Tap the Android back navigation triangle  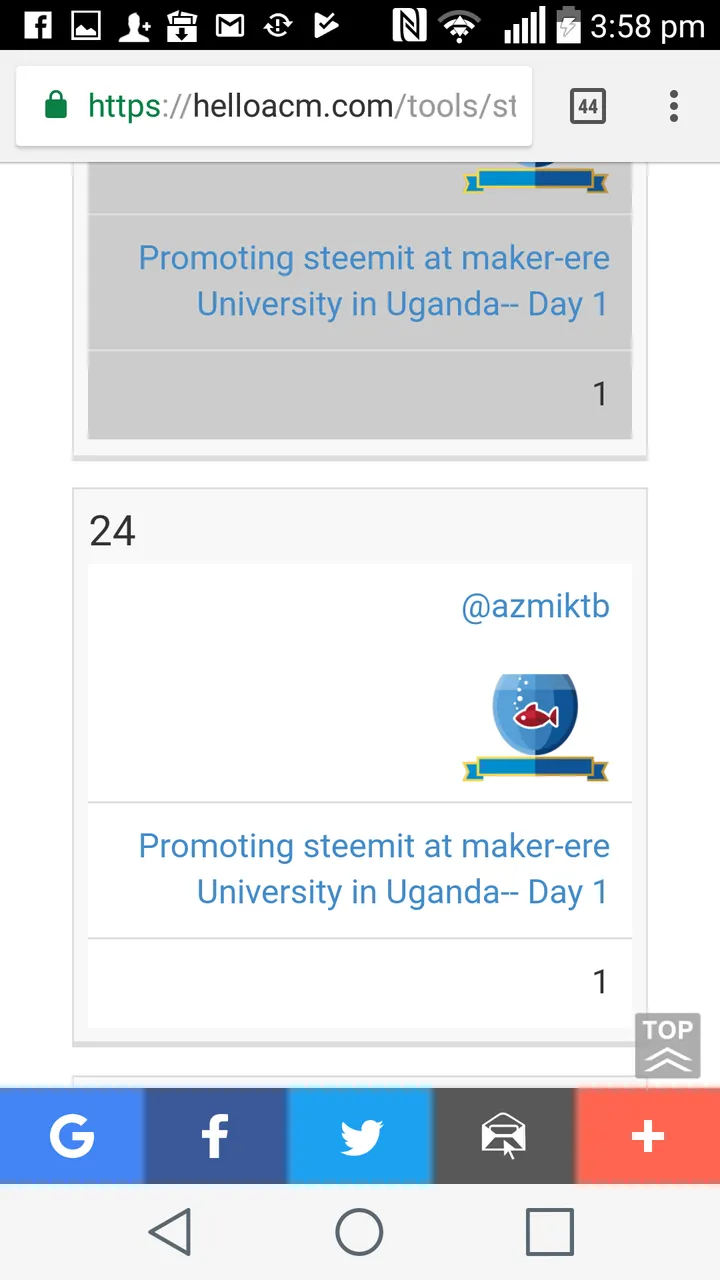click(170, 1232)
